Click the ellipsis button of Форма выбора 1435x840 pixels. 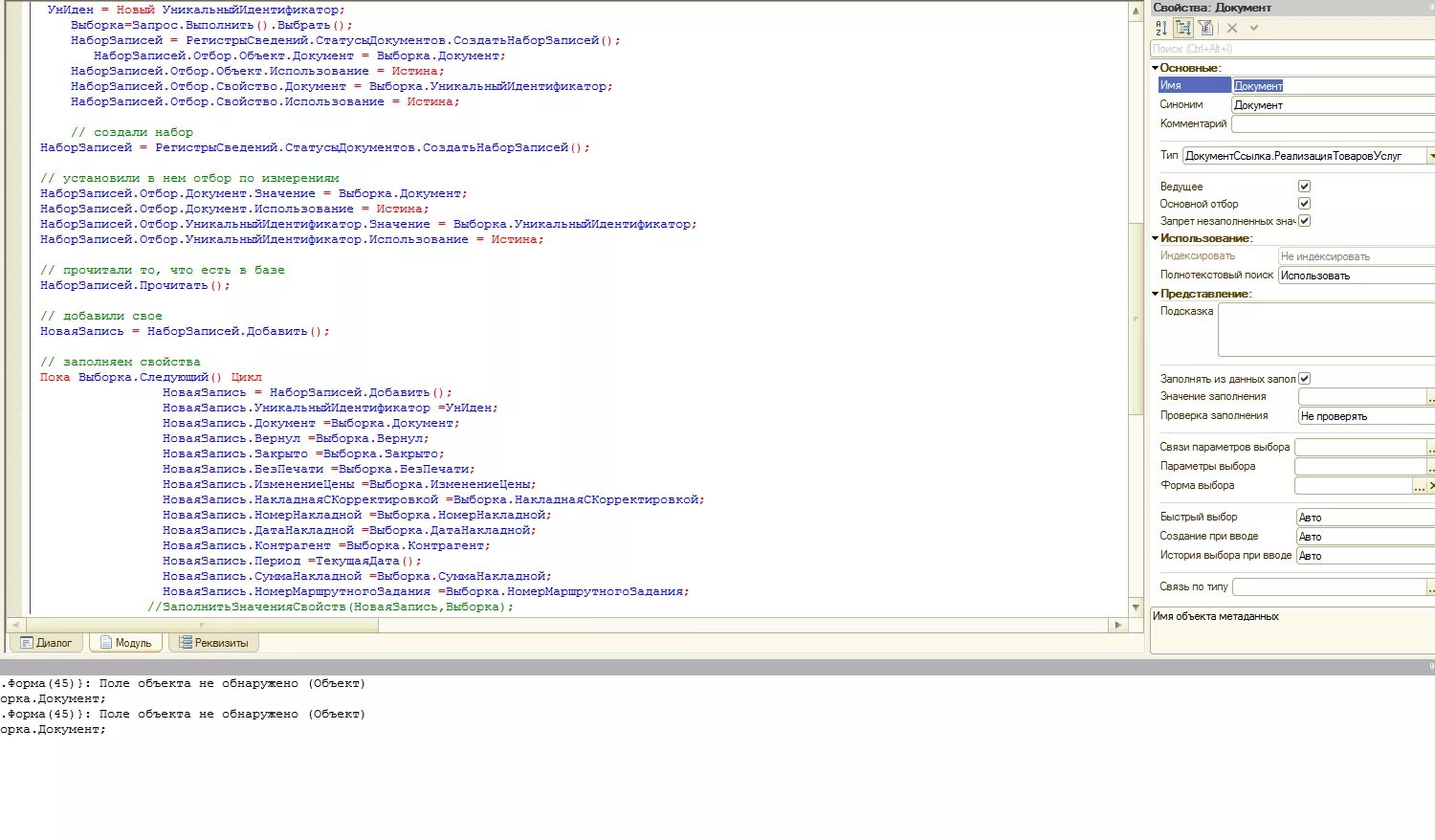click(1420, 486)
